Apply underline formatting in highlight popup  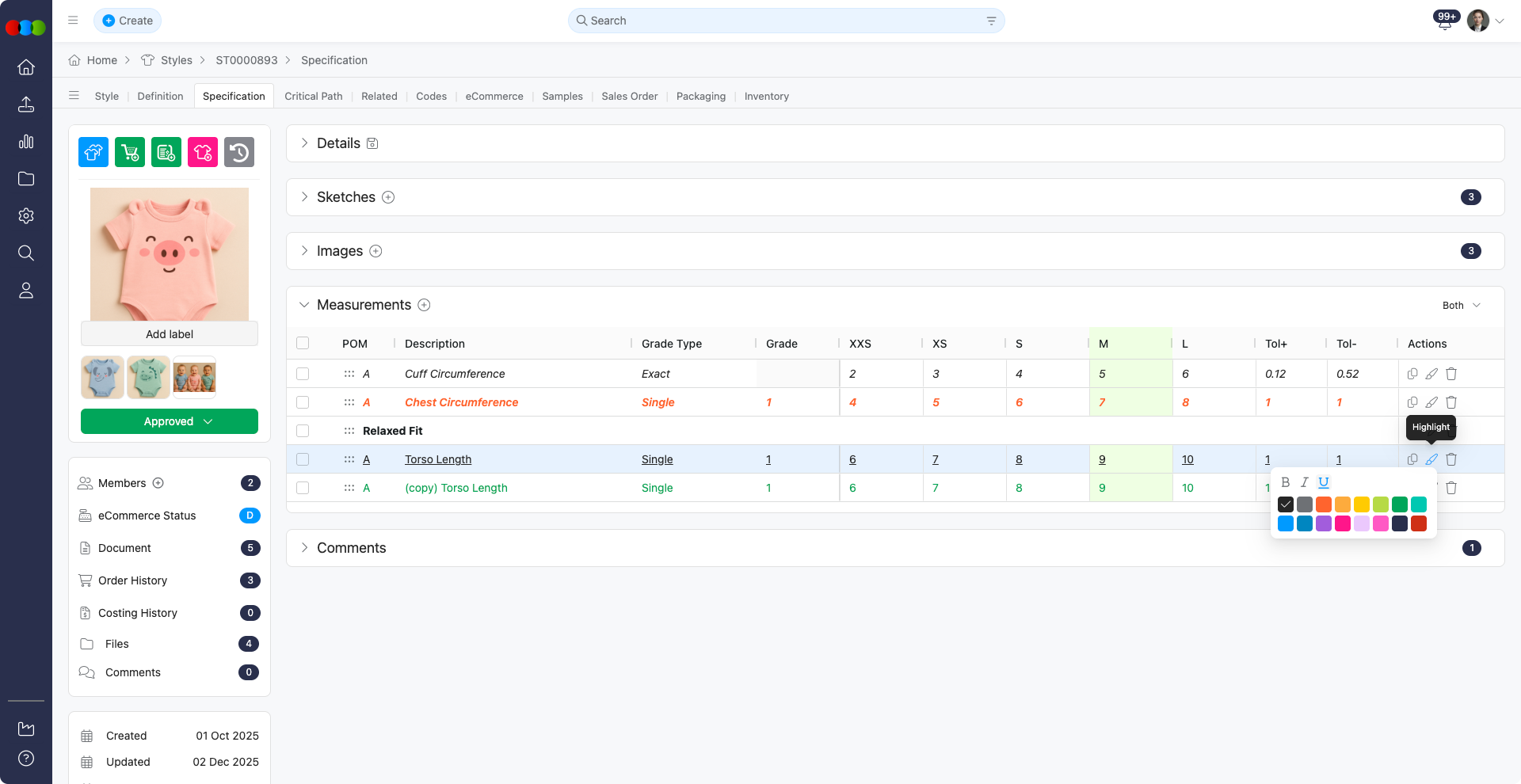[1323, 482]
